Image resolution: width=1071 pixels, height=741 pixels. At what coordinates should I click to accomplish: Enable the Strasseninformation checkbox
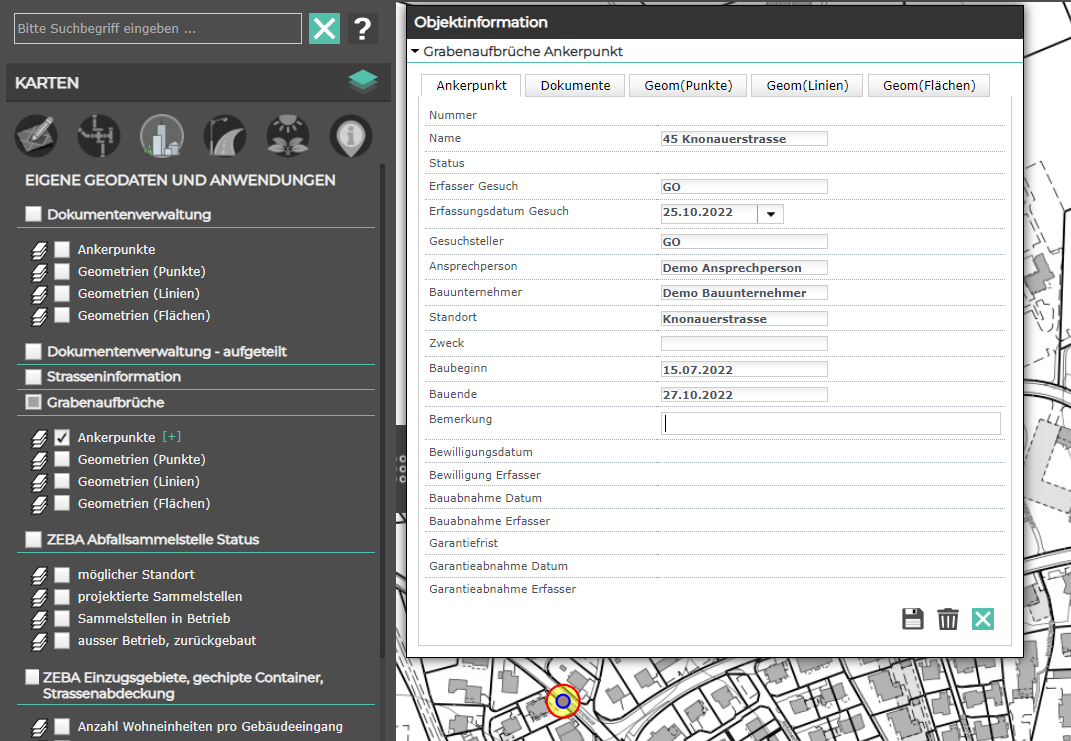click(x=34, y=377)
